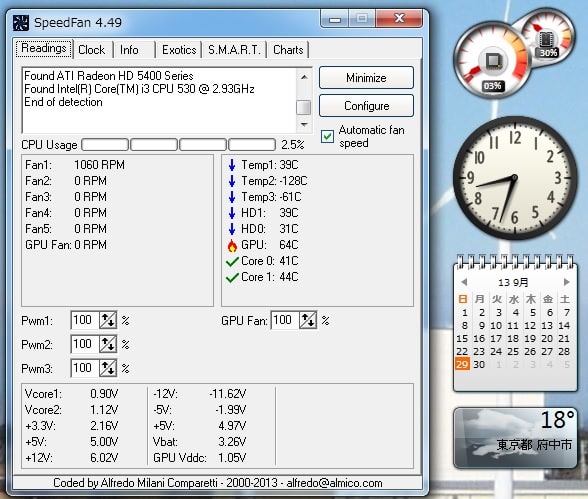Click the Minimize button in SpeedFan

pyautogui.click(x=366, y=78)
